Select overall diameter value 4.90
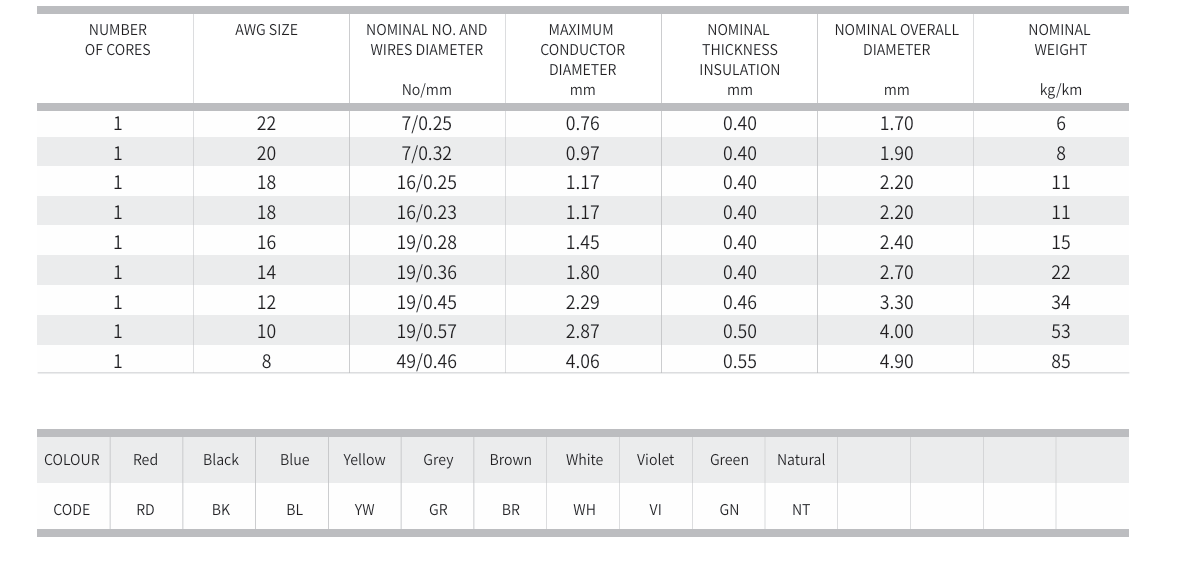1185x579 pixels. 896,362
